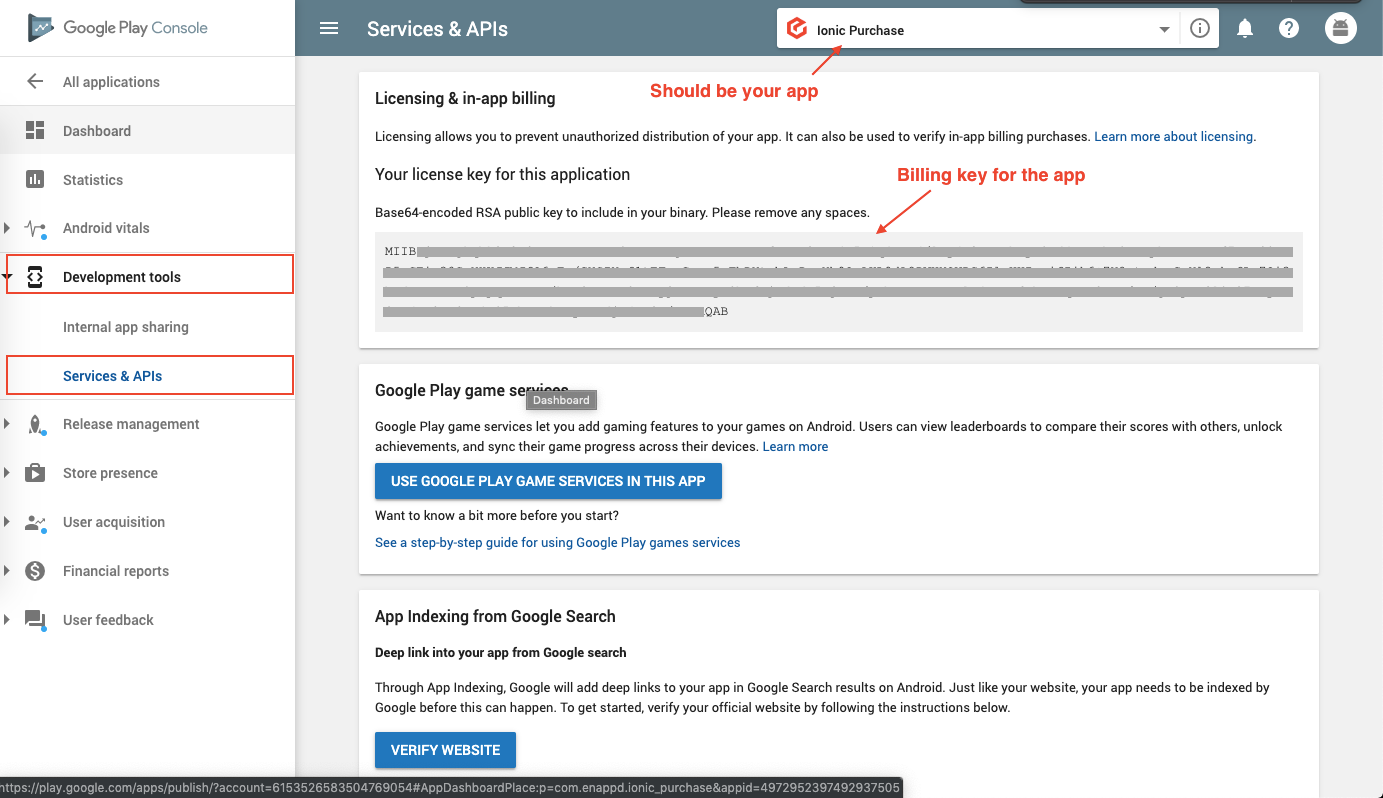Click the 'App Indexing from Google Search' heading

tap(495, 616)
